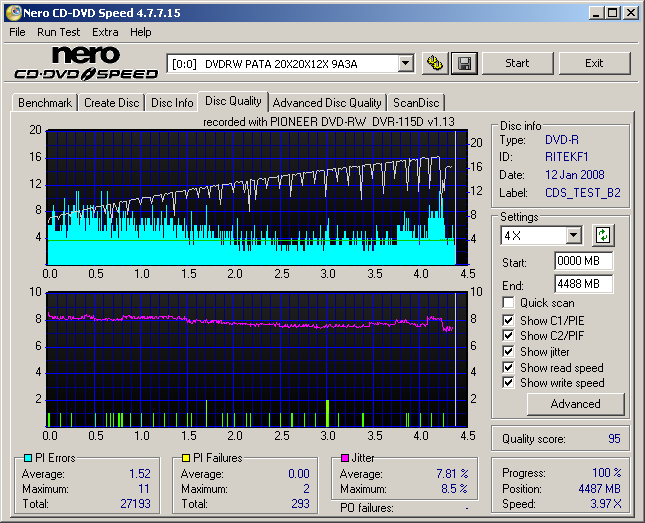Click the PO failures label

coord(367,508)
